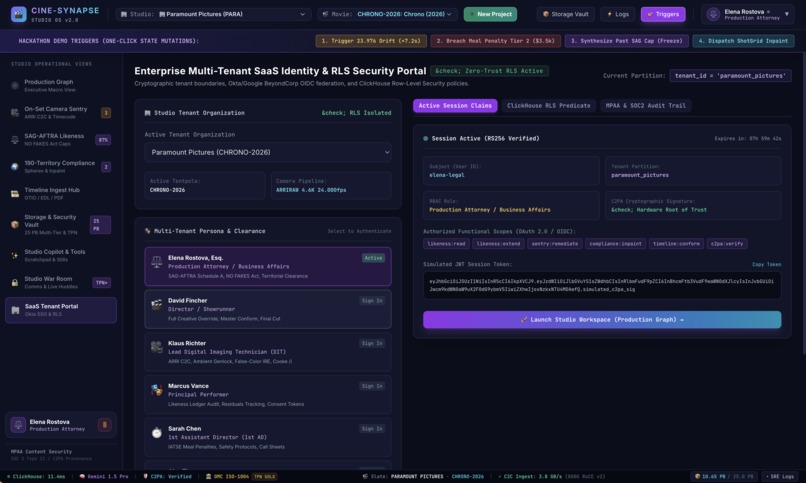Viewport: 806px width, 483px height.
Task: Click the SAG-AFTRA Likeness sidebar icon
Action: (x=15, y=139)
